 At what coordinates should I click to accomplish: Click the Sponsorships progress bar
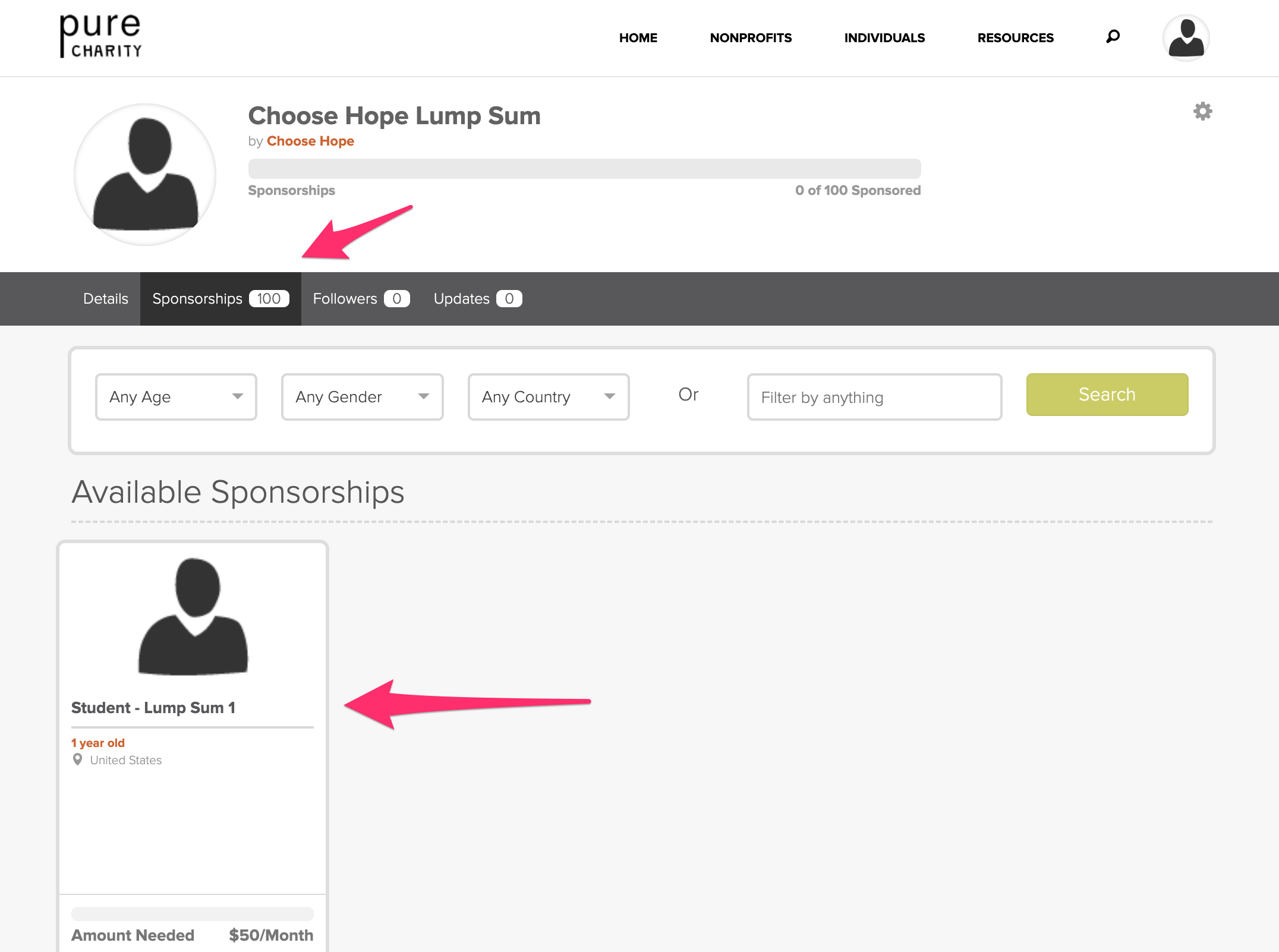(585, 169)
